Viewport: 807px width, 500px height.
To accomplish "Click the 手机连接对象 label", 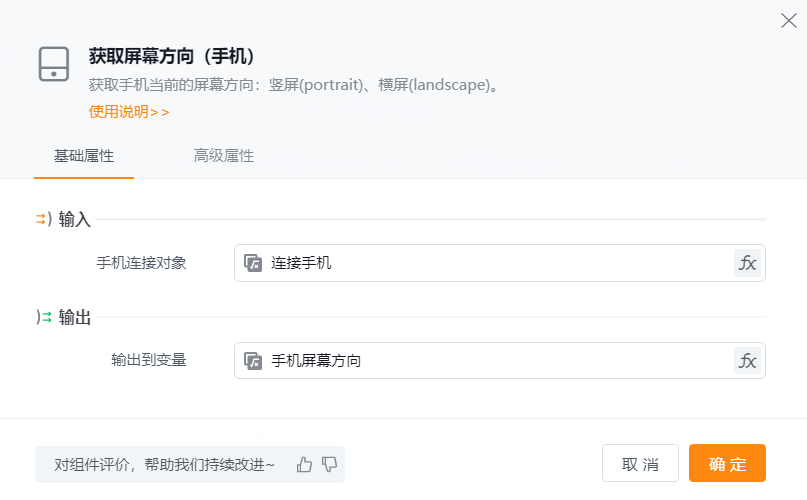I will pyautogui.click(x=141, y=263).
